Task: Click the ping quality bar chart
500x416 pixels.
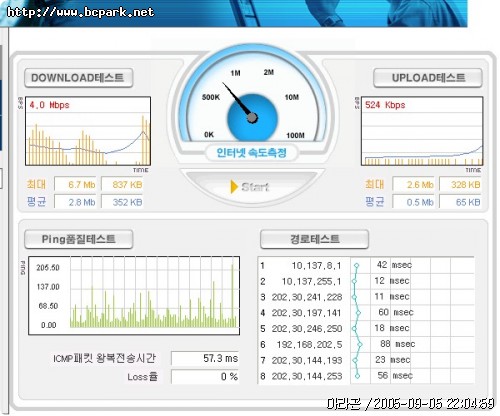Action: pos(134,295)
